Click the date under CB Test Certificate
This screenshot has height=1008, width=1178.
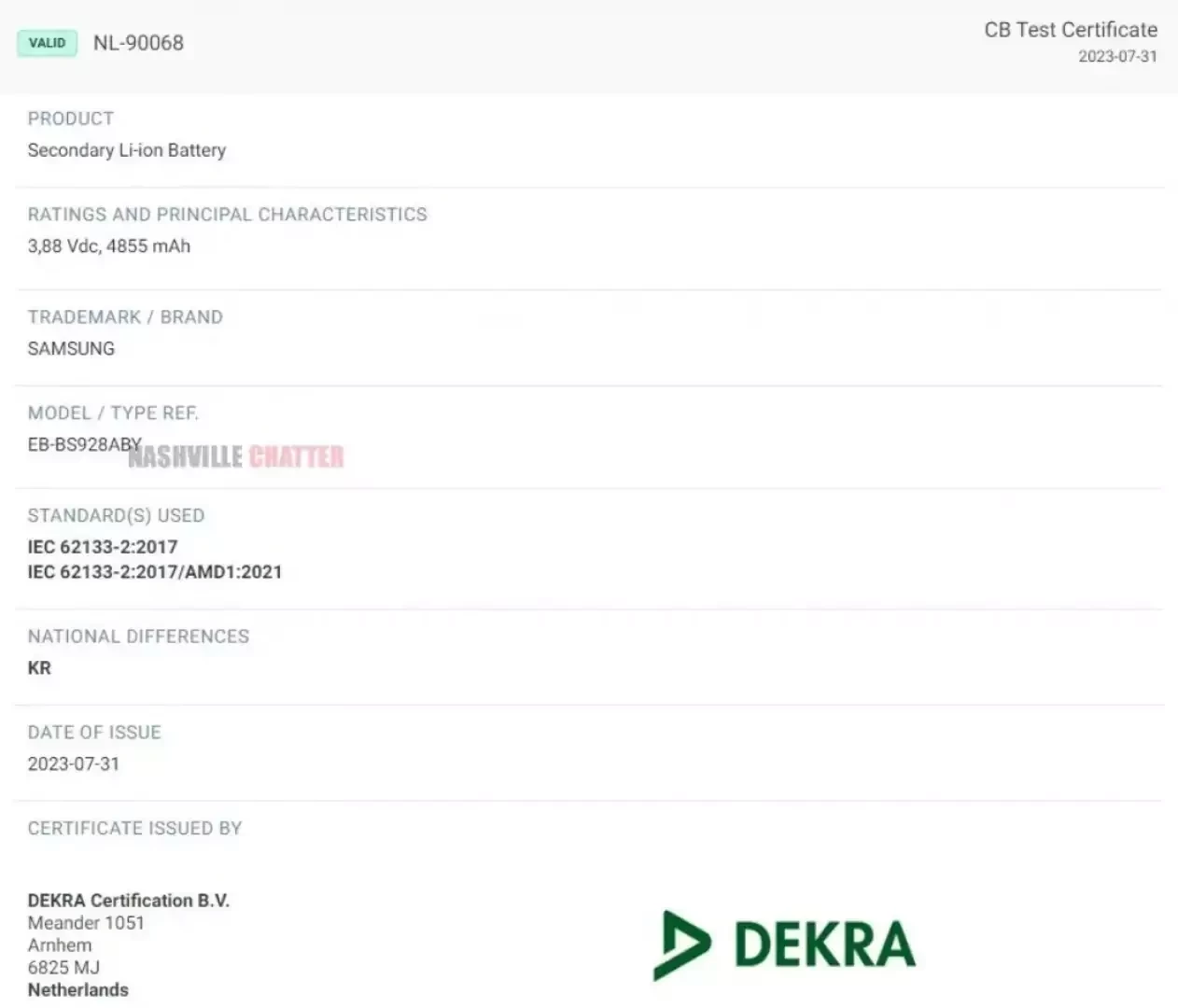1117,57
